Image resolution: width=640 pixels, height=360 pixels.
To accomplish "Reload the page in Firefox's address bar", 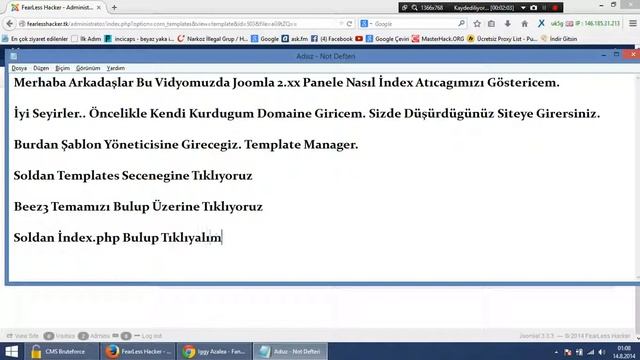I will pos(349,24).
